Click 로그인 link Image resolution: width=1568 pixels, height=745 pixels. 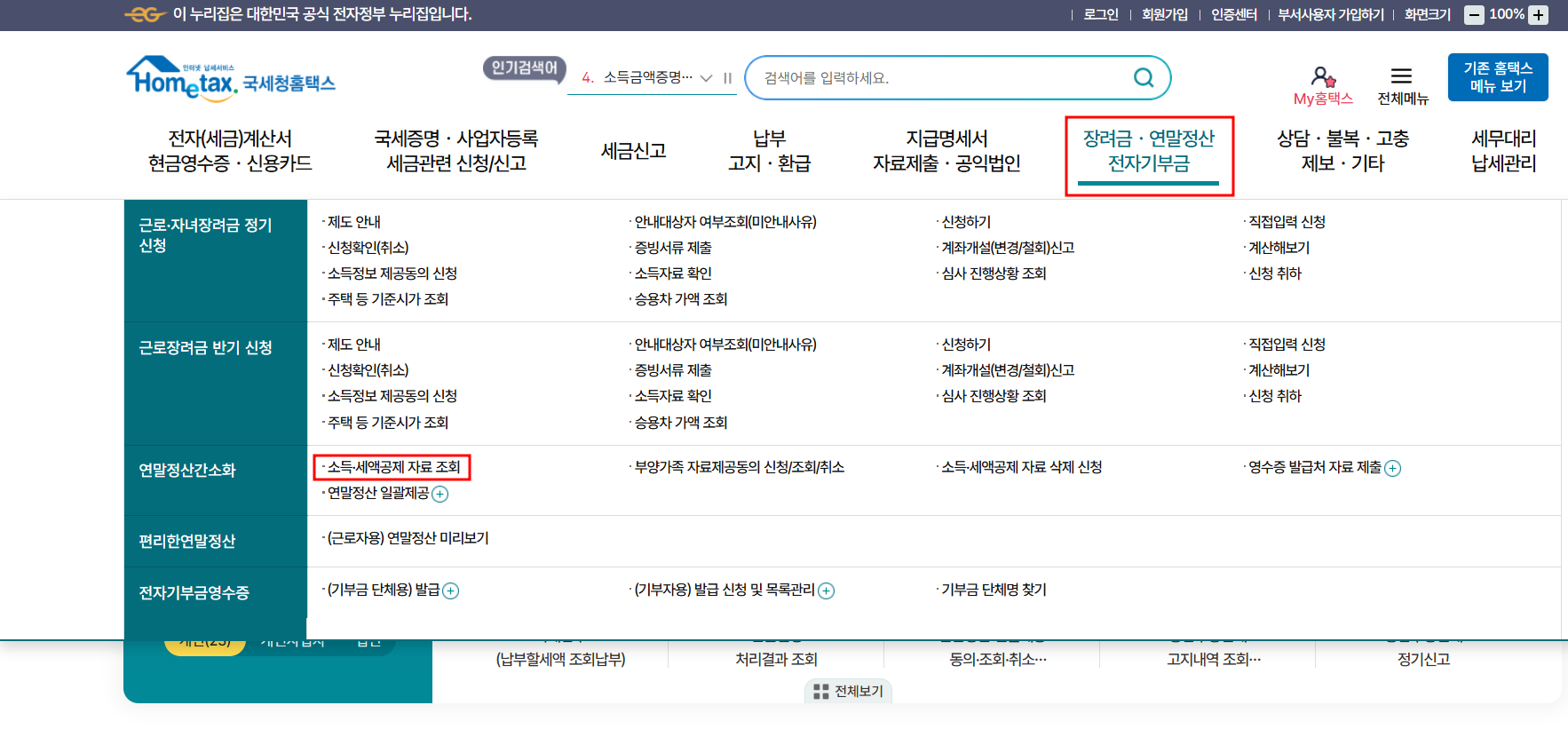tap(1101, 15)
